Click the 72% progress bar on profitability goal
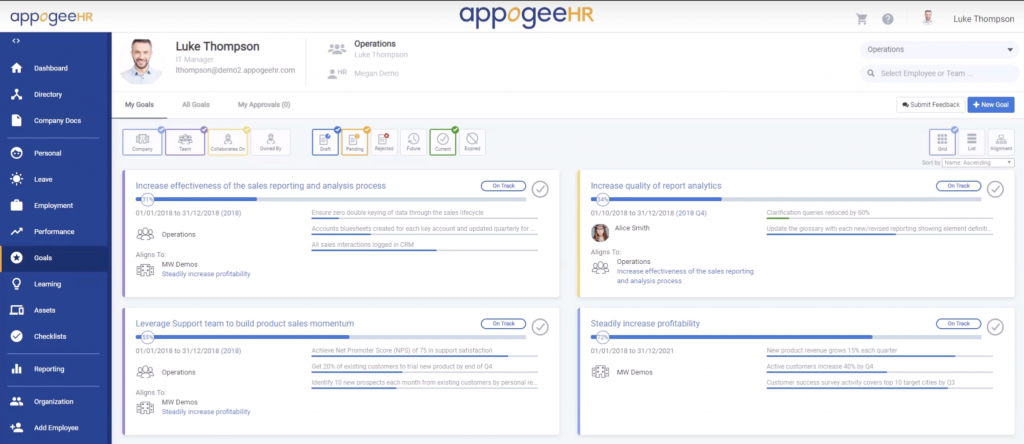The width and height of the screenshot is (1024, 444). point(786,337)
